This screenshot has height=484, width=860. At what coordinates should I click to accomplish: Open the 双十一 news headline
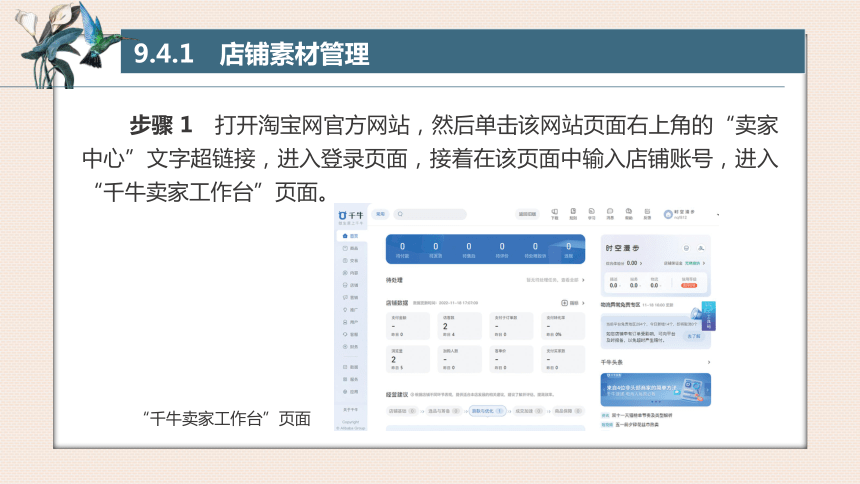(x=642, y=415)
